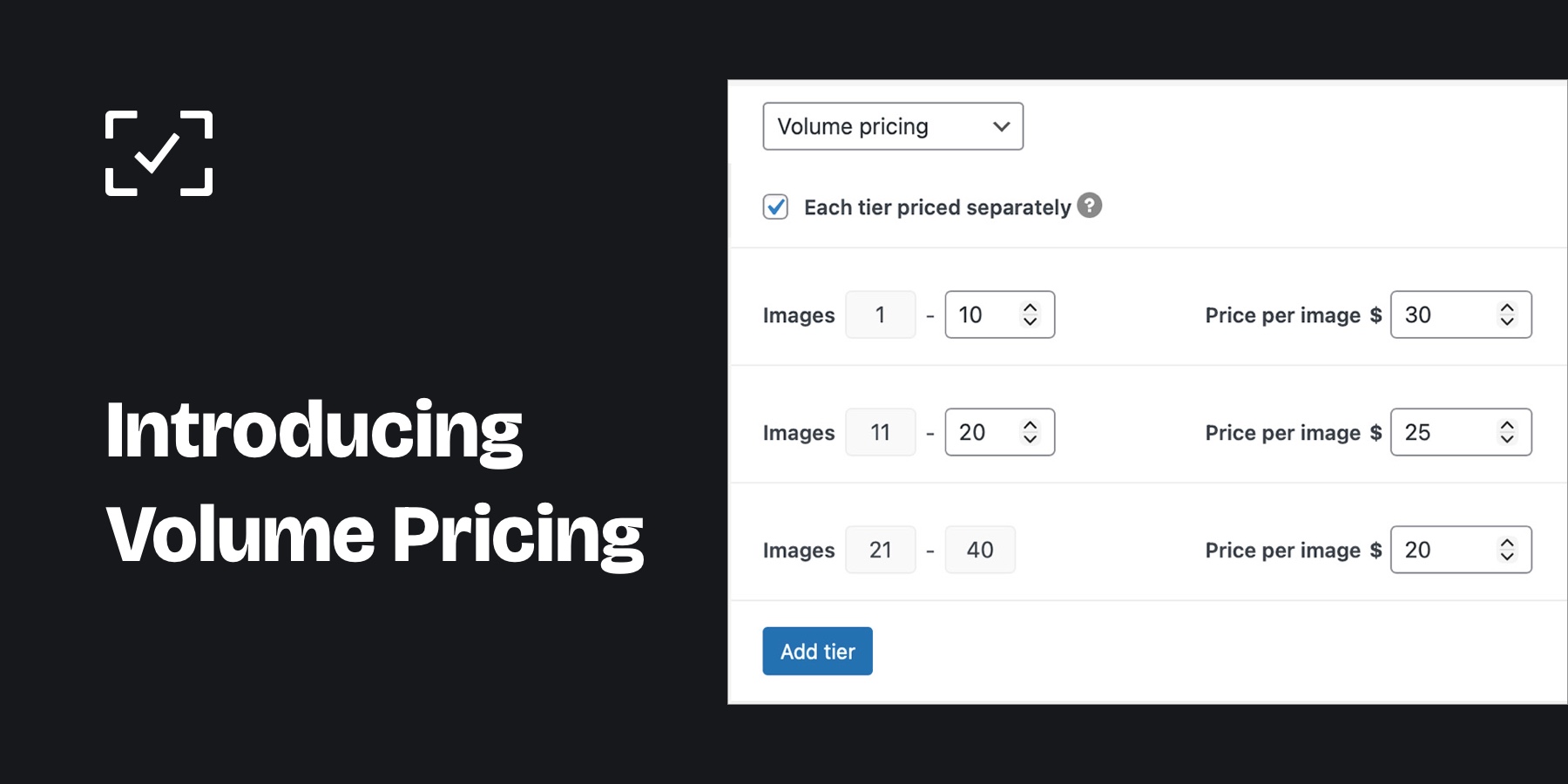Viewport: 1568px width, 784px height.
Task: Click the checkmark frame logo icon
Action: click(x=159, y=153)
